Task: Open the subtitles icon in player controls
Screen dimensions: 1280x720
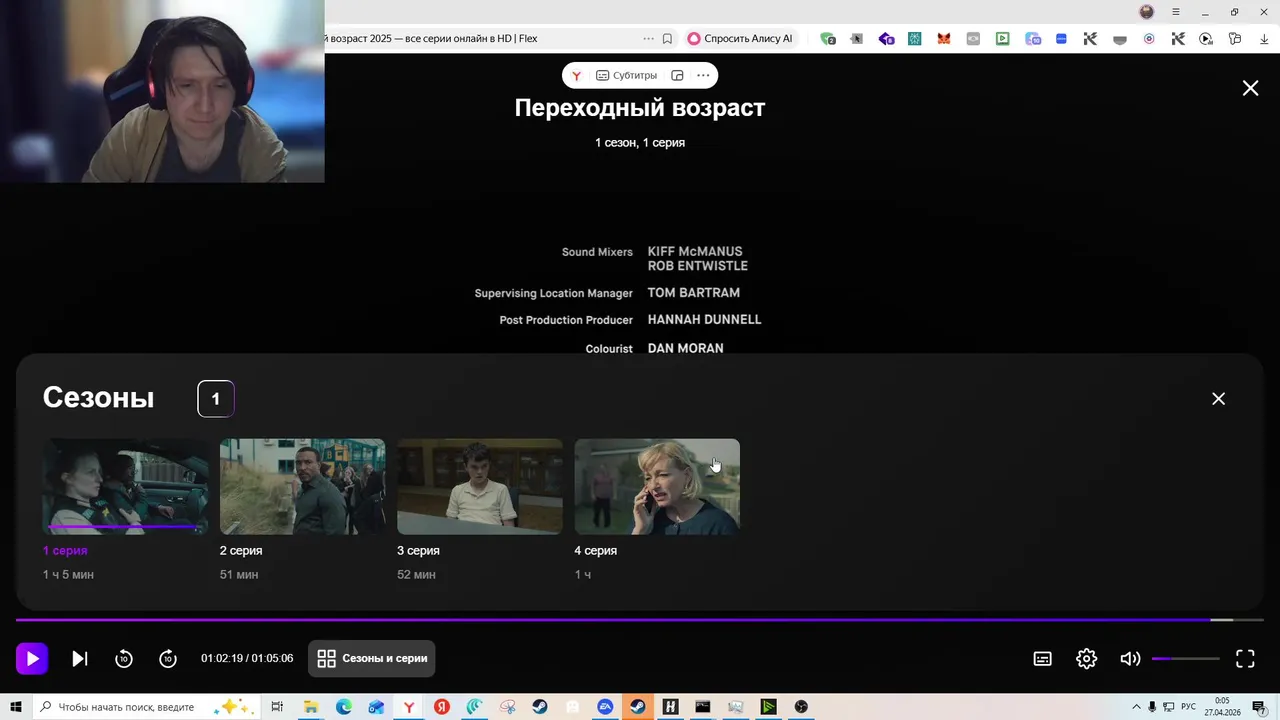Action: (1042, 658)
